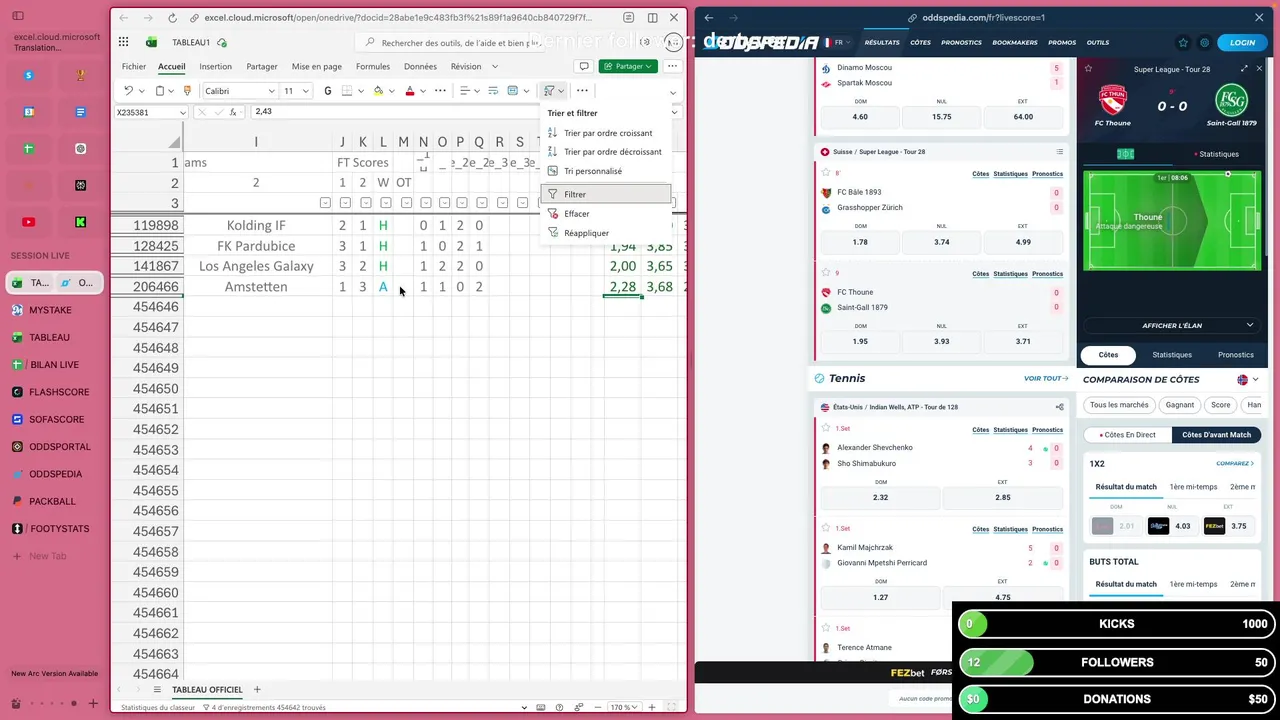Image resolution: width=1280 pixels, height=720 pixels.
Task: Choose Réappliquer in the sort menu
Action: tap(606, 233)
